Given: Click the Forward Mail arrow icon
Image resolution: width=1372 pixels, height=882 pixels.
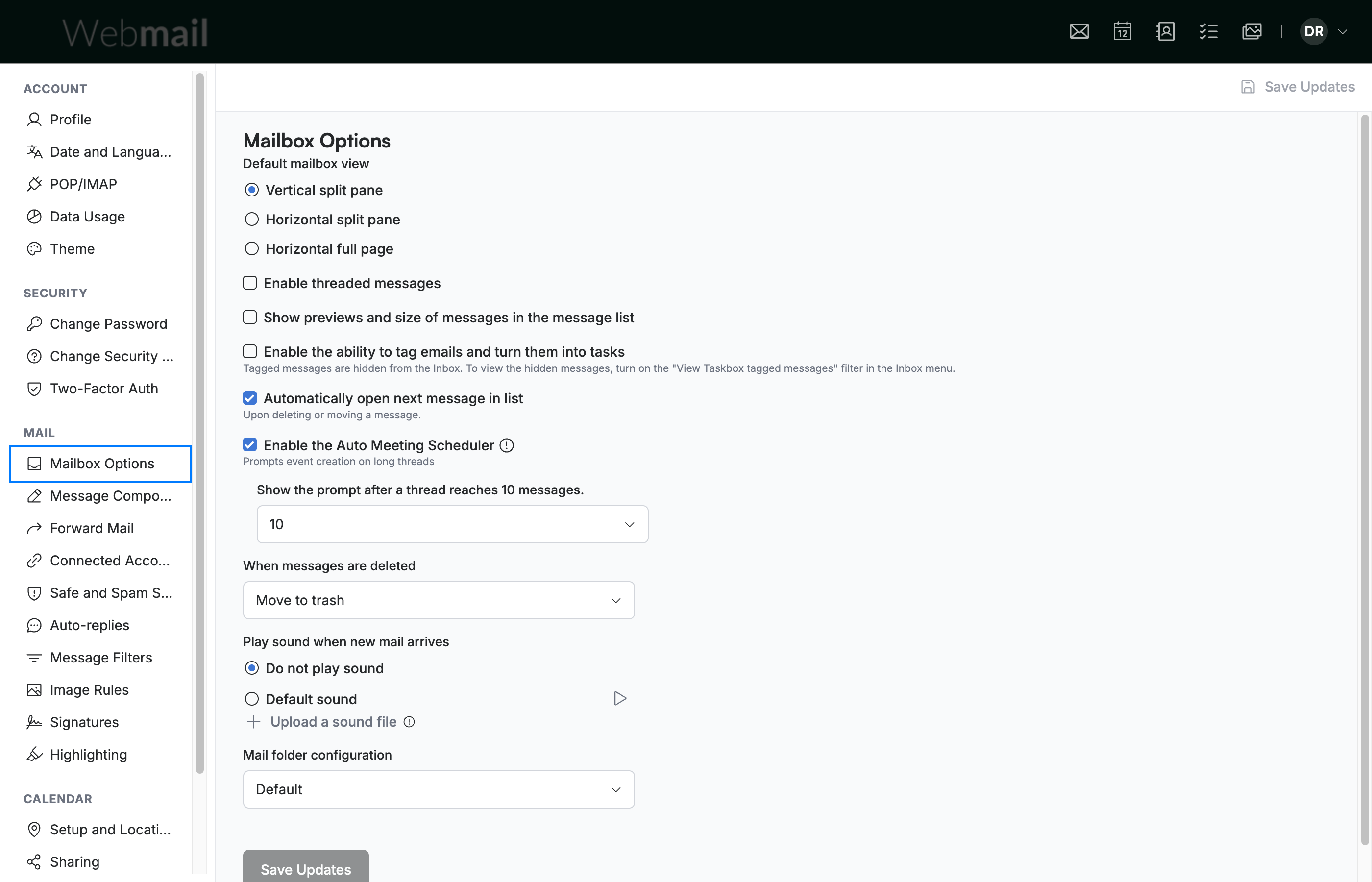Looking at the screenshot, I should [34, 528].
